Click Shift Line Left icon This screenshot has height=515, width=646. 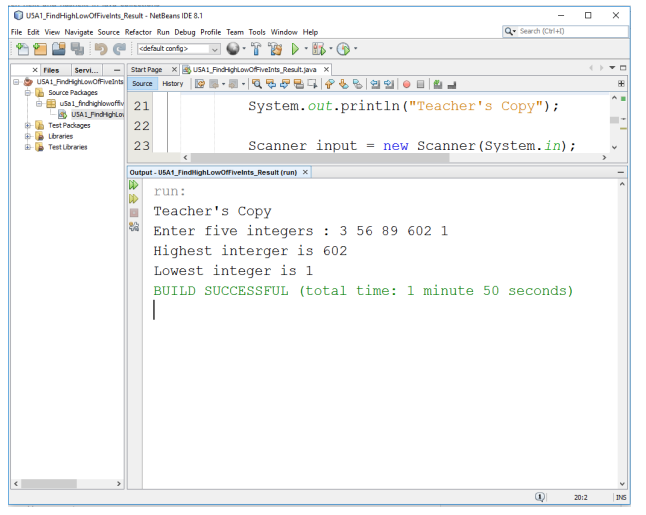[x=375, y=84]
